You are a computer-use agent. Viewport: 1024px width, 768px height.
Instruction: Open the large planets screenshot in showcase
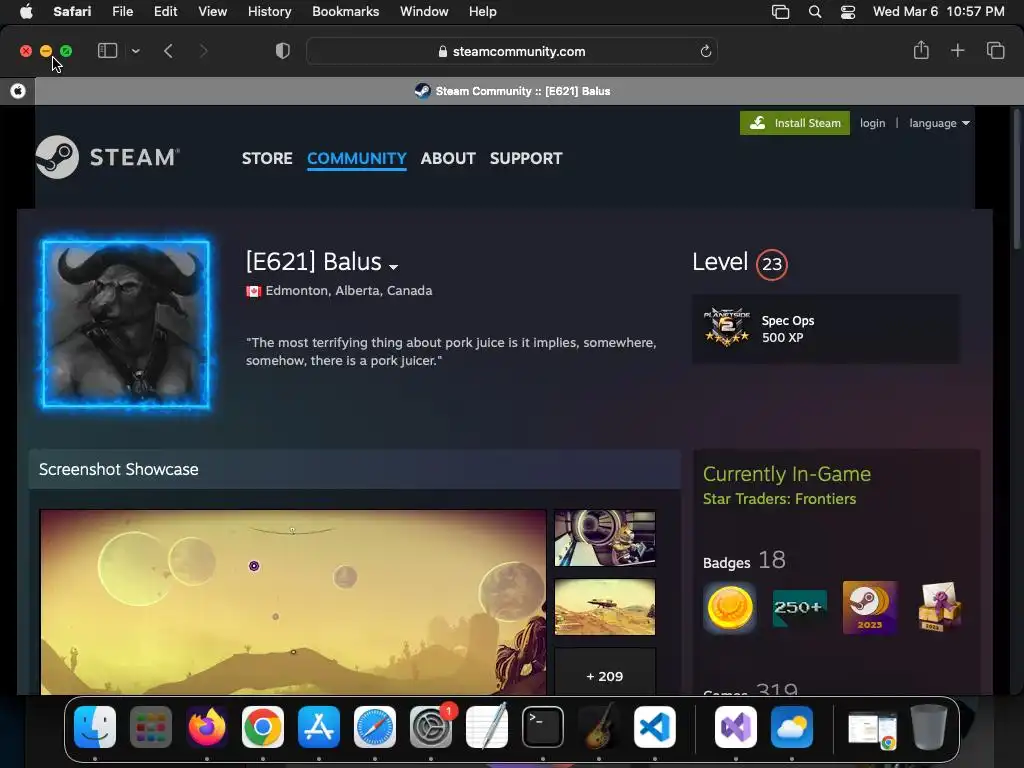[293, 602]
